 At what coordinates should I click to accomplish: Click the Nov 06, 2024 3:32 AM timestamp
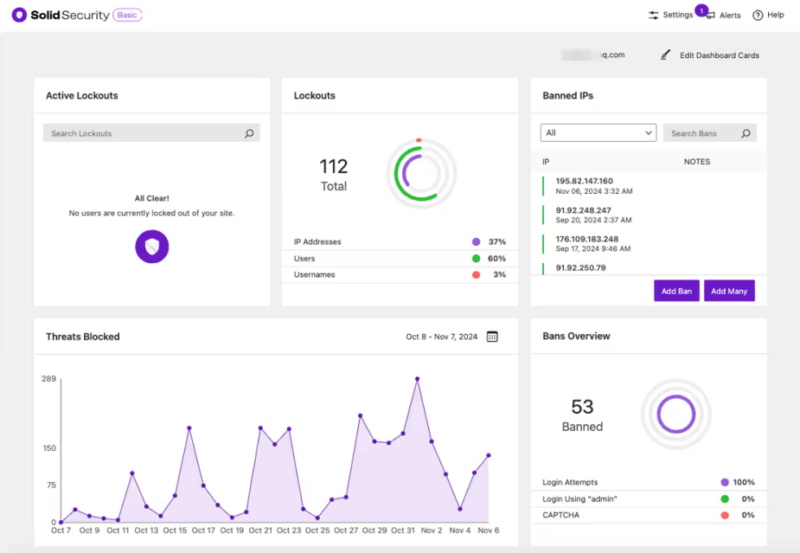tap(594, 191)
